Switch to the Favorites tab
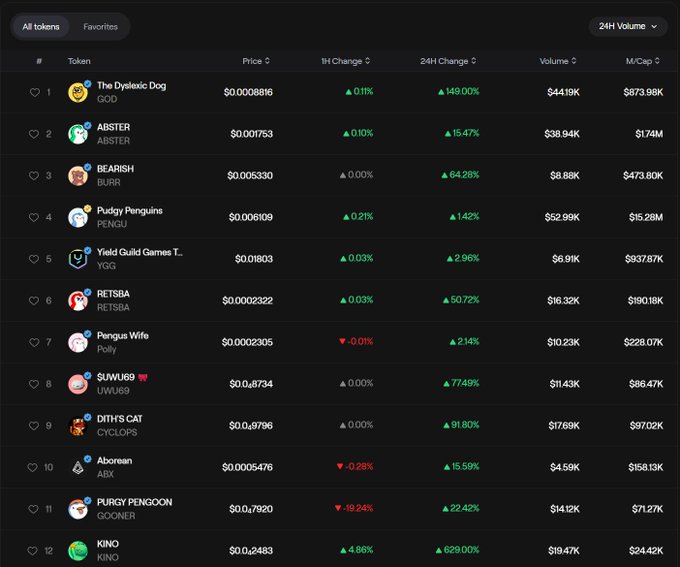The image size is (680, 567). coord(100,27)
